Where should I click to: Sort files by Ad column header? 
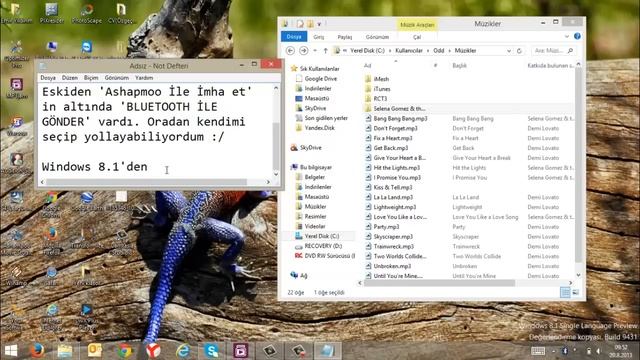point(367,65)
